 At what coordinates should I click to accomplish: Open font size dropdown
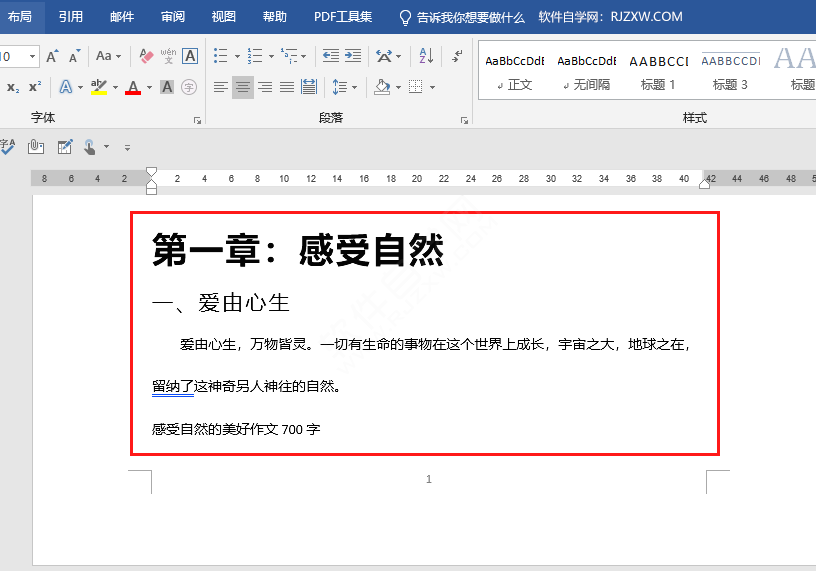(x=32, y=56)
